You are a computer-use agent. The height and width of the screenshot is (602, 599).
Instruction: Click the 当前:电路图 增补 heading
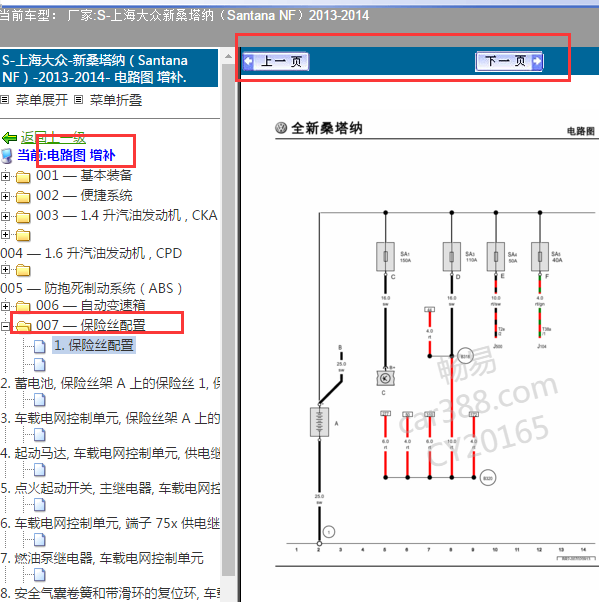click(x=66, y=155)
